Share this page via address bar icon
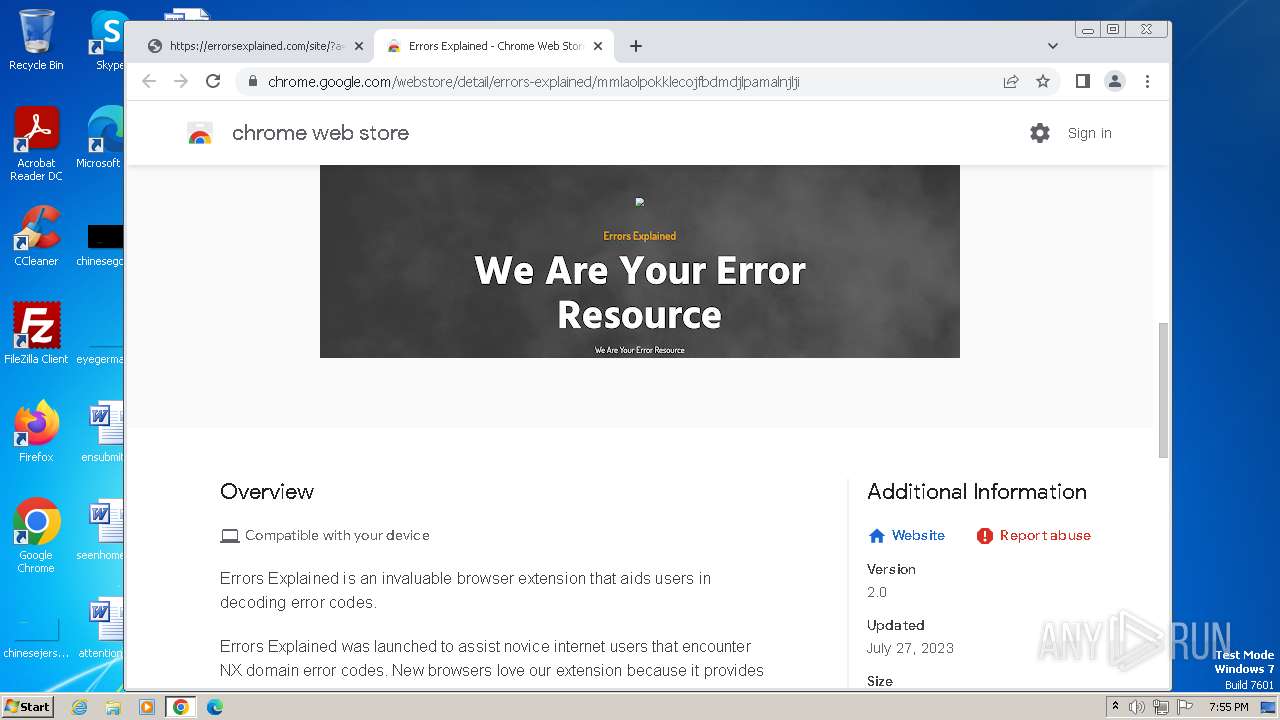This screenshot has width=1280, height=720. 1011,82
